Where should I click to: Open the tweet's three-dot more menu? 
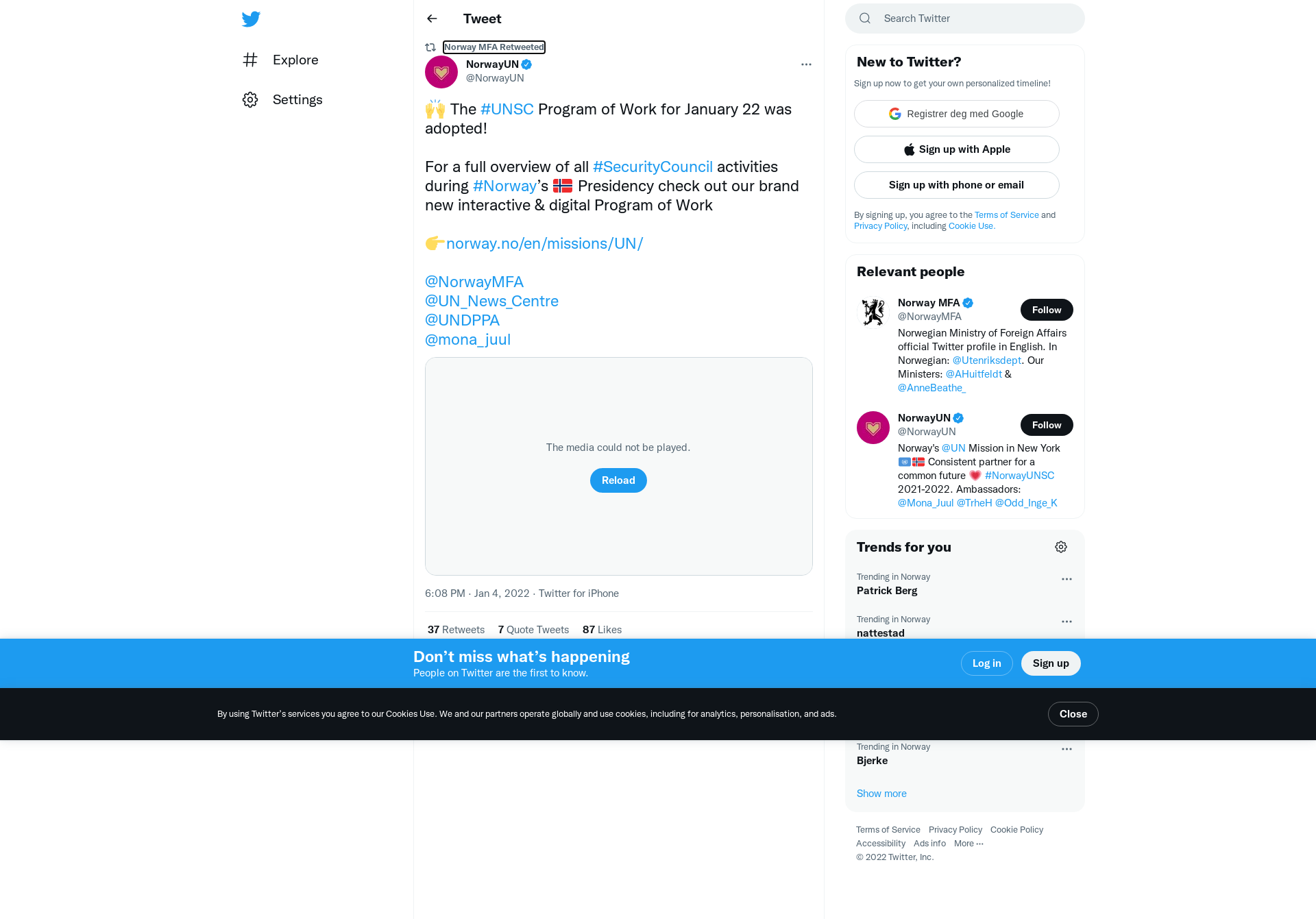[806, 64]
